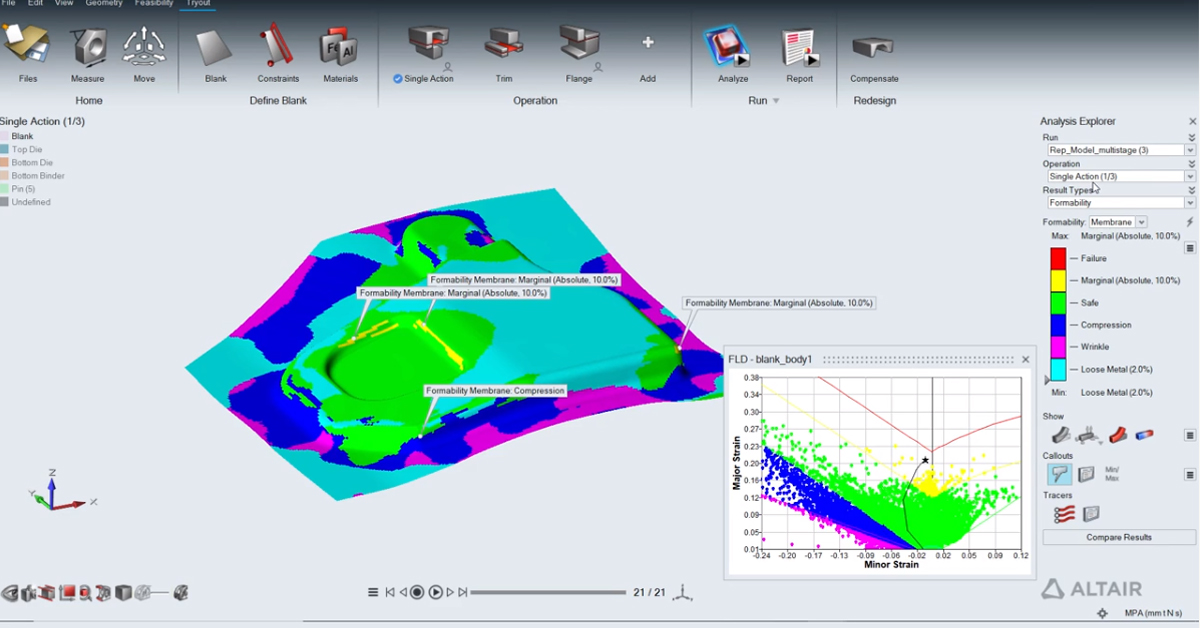The image size is (1200, 628).
Task: Toggle Top Die visibility in legend
Action: coord(22,149)
